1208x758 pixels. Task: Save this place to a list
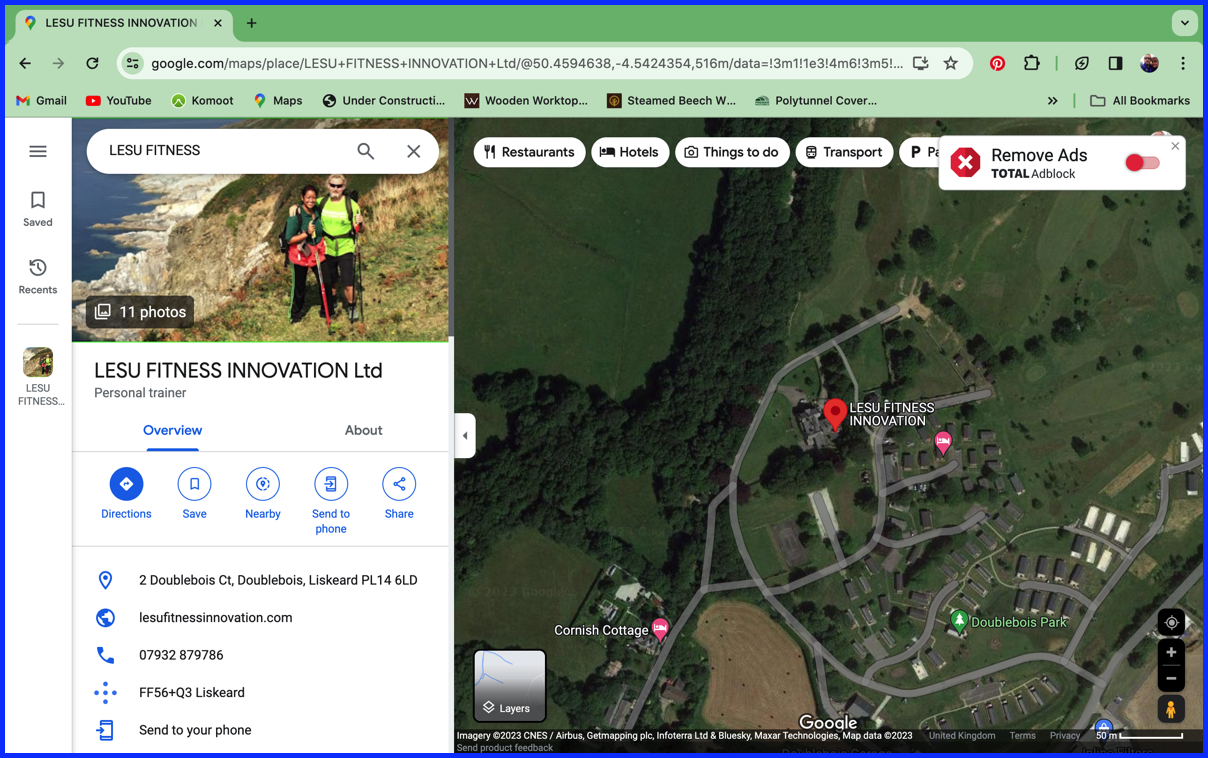coord(194,494)
